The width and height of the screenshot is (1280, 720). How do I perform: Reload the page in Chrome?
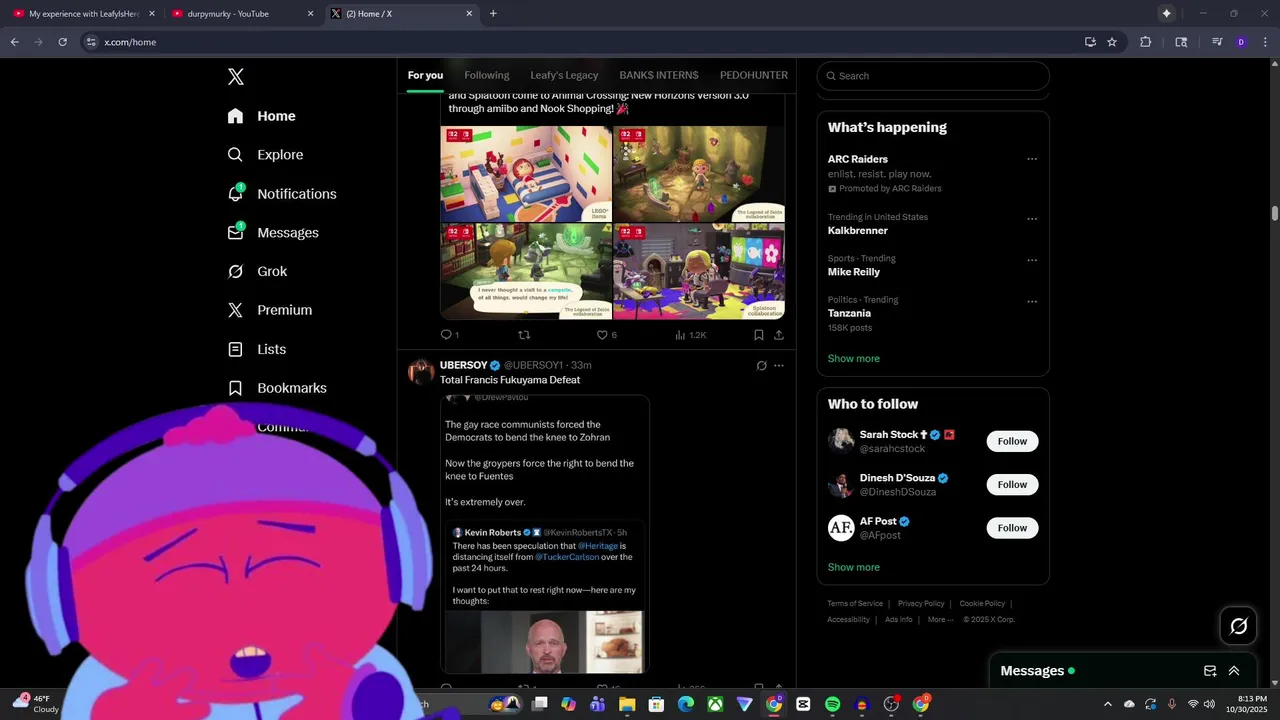62,42
